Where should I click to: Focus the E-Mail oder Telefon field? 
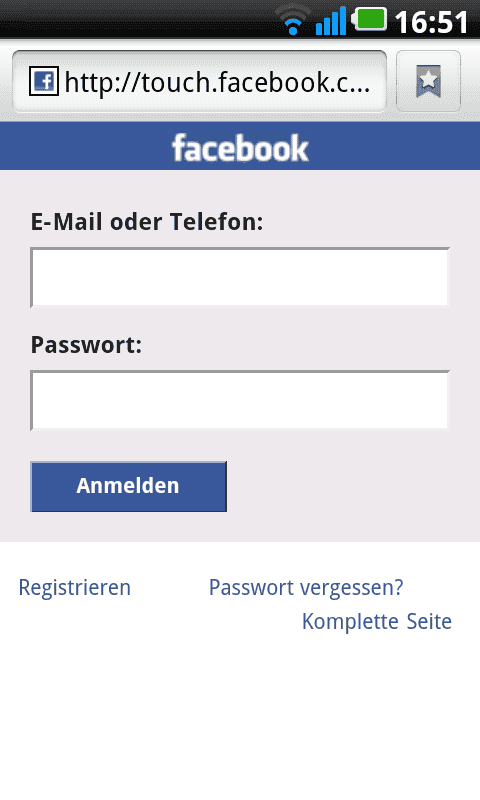click(240, 278)
